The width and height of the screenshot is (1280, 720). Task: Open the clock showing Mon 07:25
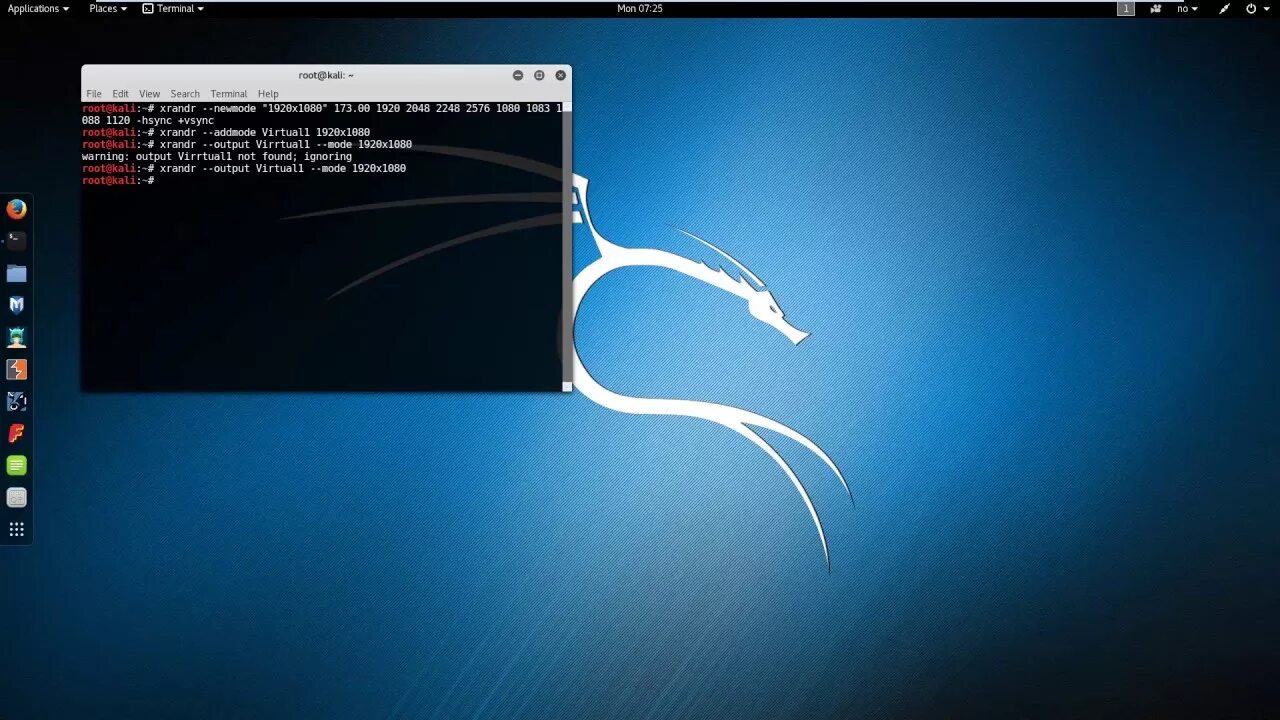(x=640, y=8)
